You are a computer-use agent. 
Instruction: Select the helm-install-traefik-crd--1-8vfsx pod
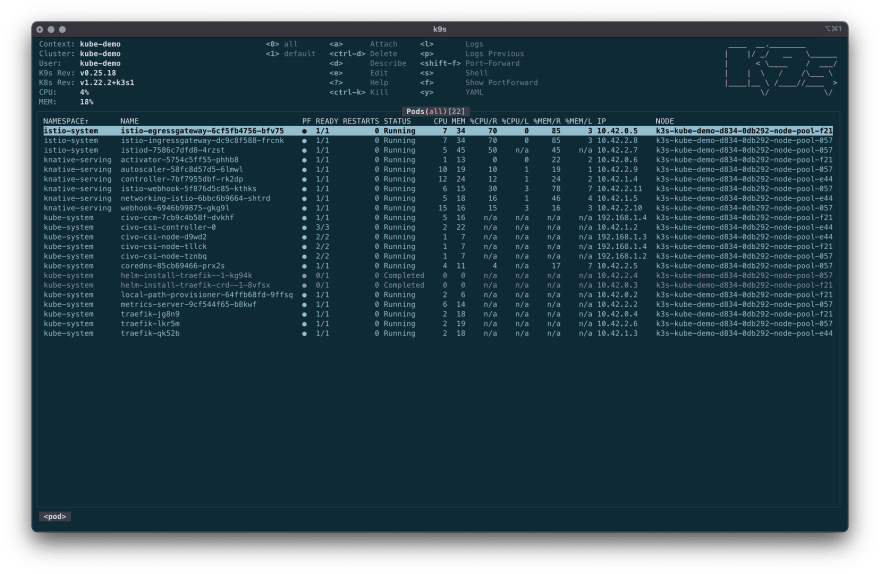438,285
